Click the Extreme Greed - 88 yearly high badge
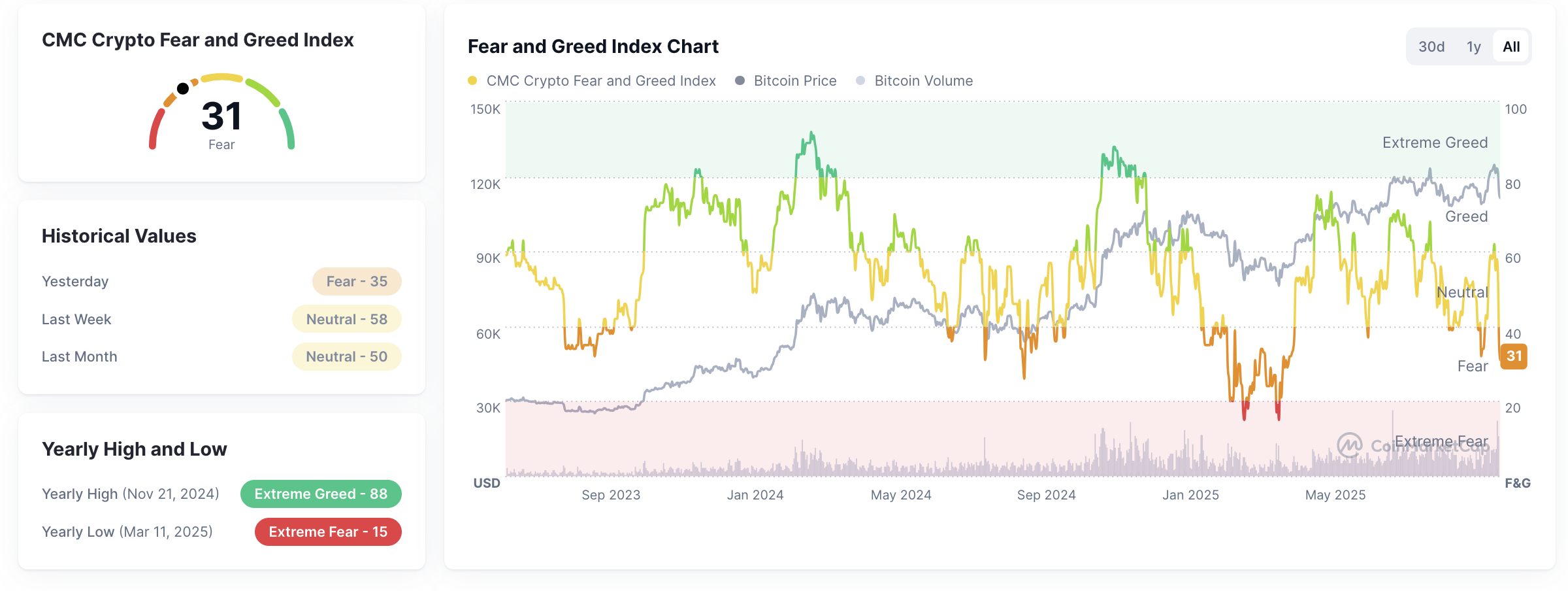1568x591 pixels. (x=321, y=494)
